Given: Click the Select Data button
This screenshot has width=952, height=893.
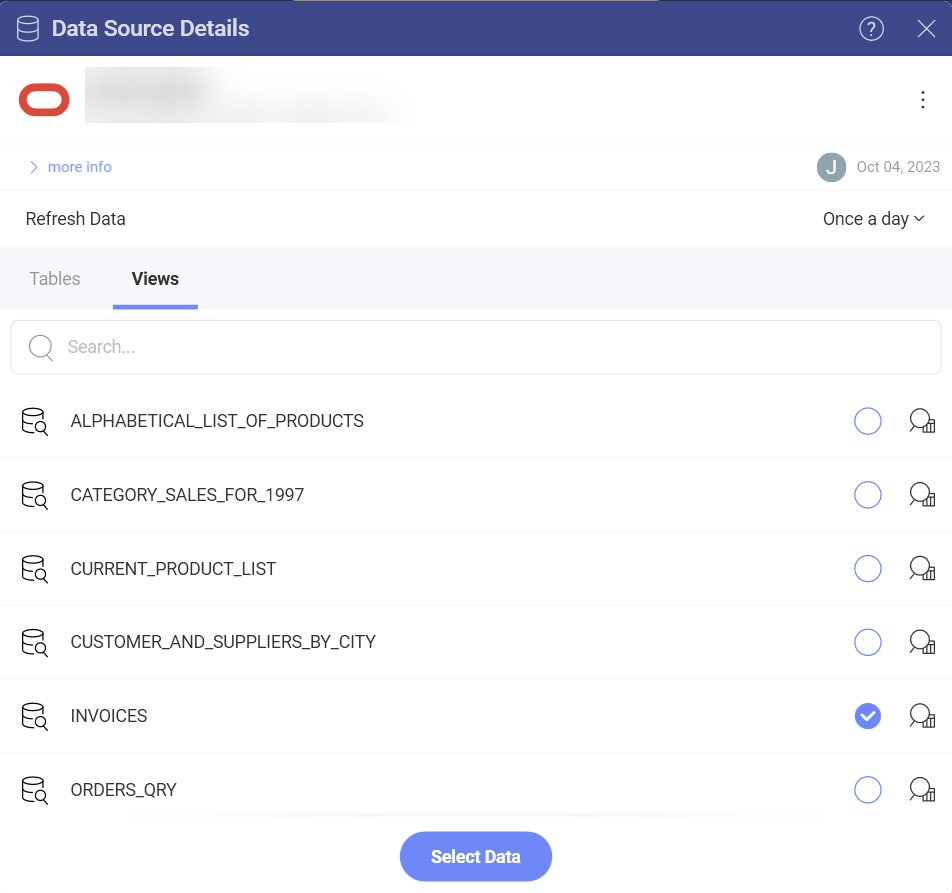Looking at the screenshot, I should point(476,857).
